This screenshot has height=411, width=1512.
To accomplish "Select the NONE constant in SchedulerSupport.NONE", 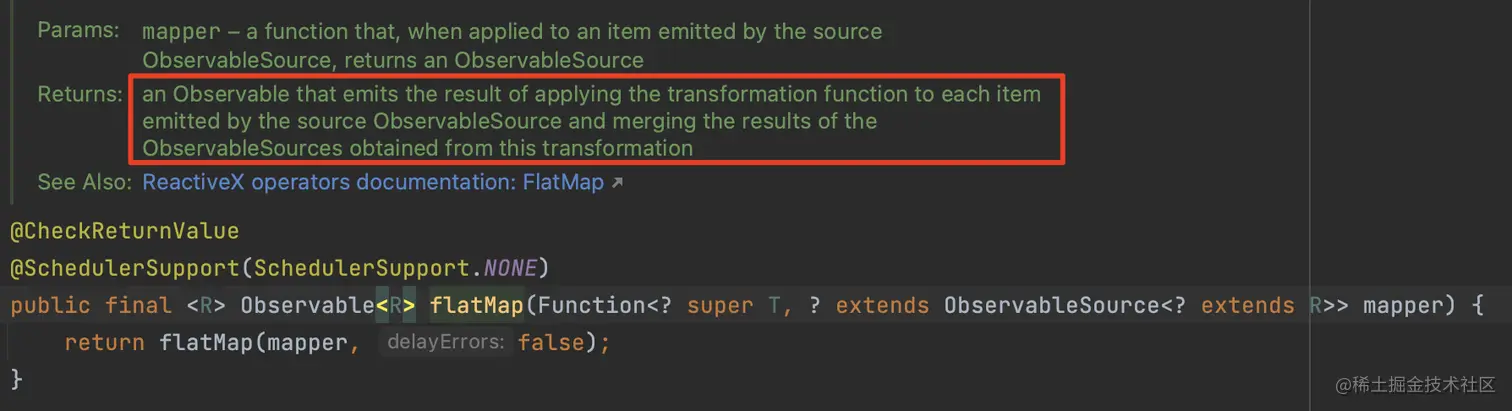I will (510, 268).
